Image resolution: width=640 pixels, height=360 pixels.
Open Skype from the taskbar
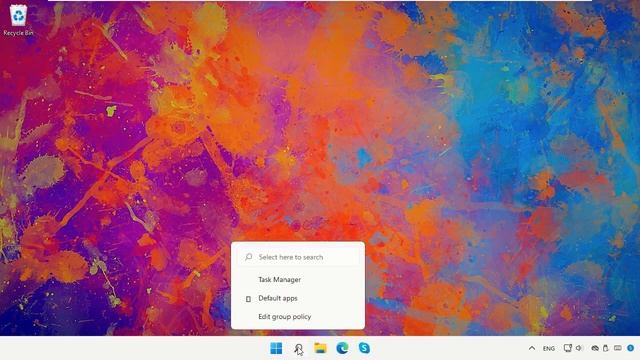point(364,348)
